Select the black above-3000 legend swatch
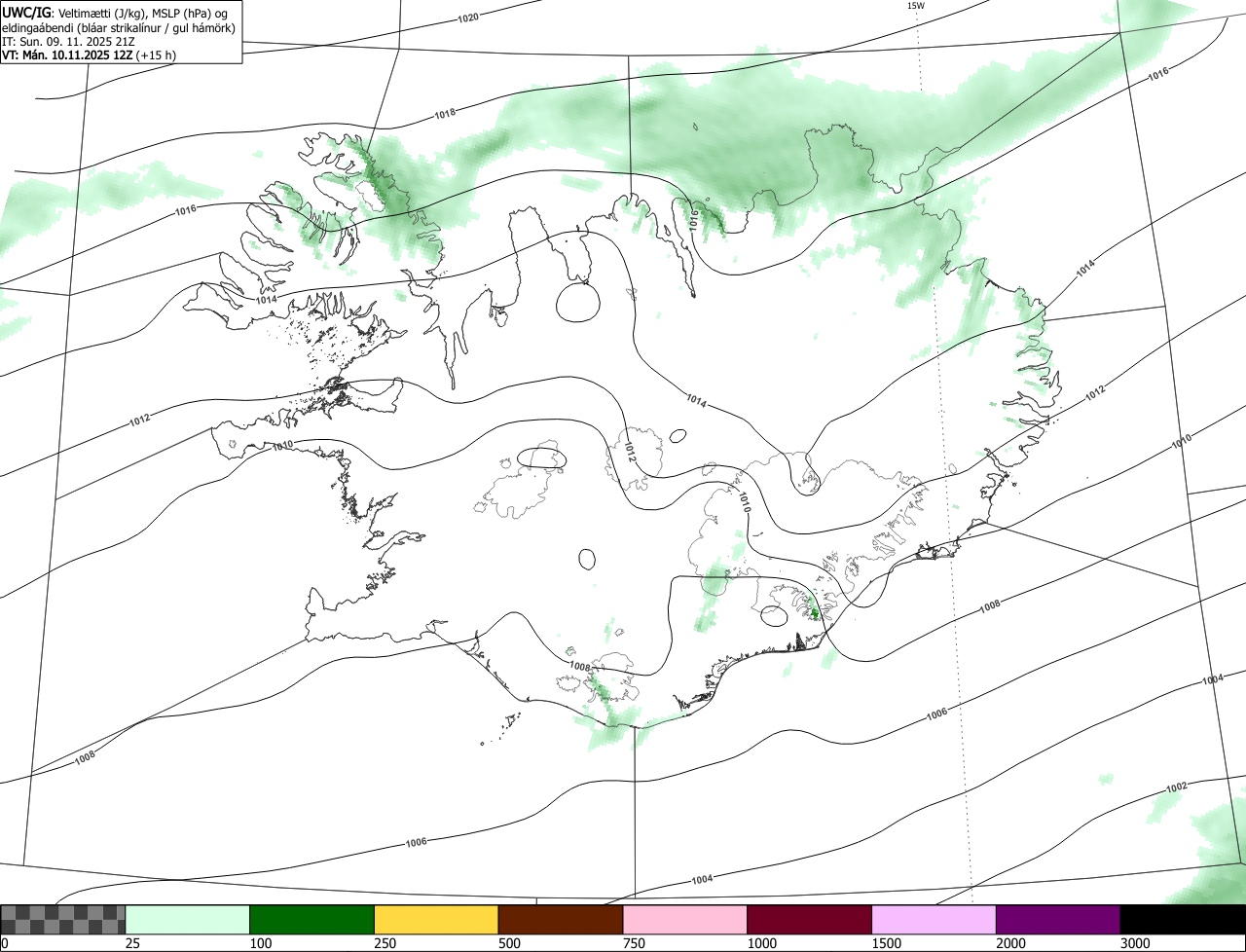 [1183, 920]
